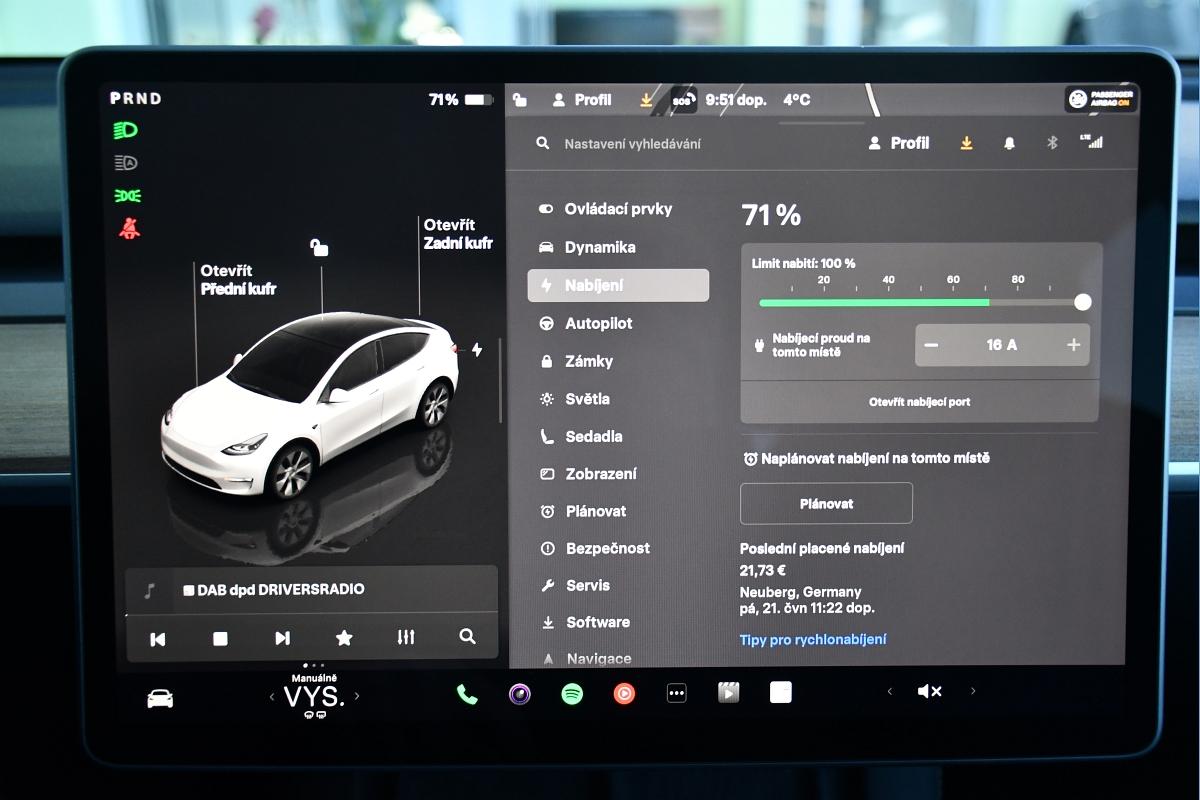Select Autopilot in the settings menu
This screenshot has width=1200, height=800.
[598, 323]
